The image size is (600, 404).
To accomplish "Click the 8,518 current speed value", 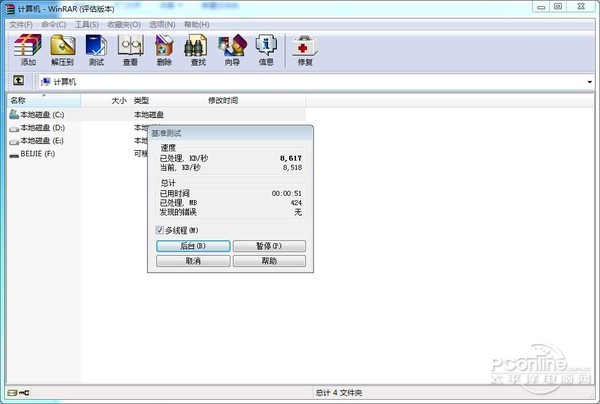I will [x=292, y=168].
